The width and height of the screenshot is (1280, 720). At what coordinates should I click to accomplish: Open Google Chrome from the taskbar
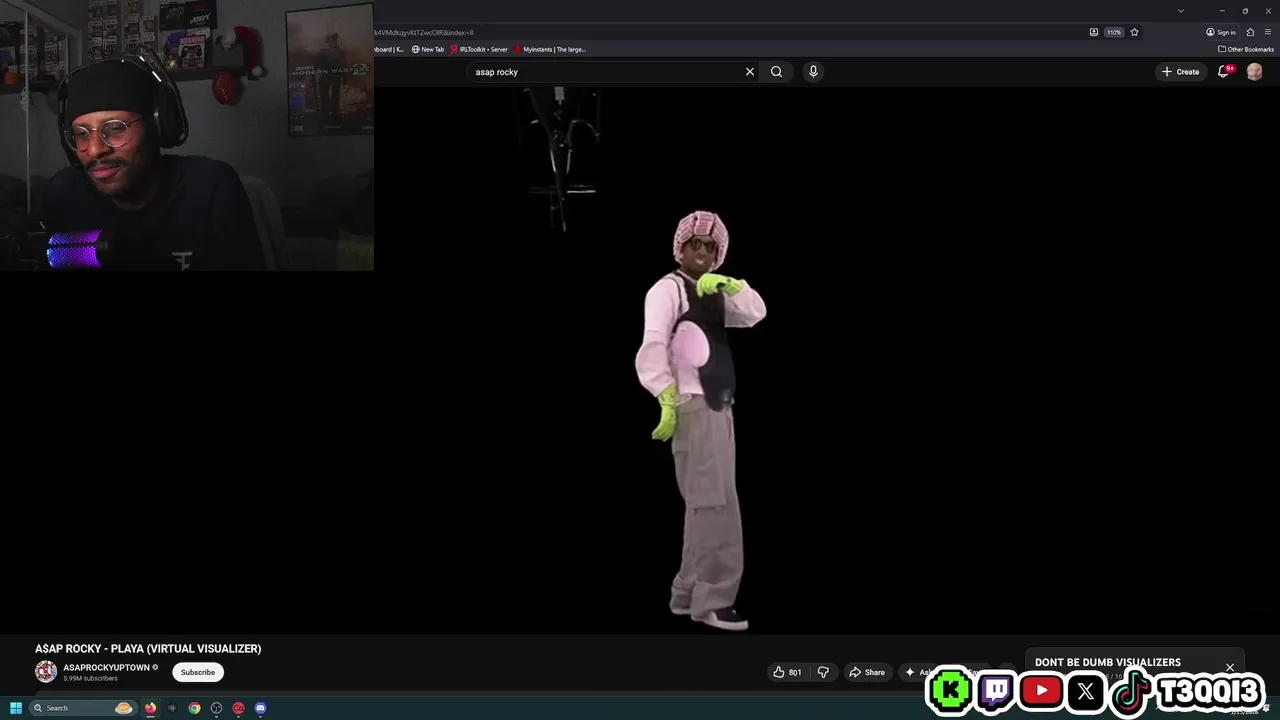tap(194, 708)
